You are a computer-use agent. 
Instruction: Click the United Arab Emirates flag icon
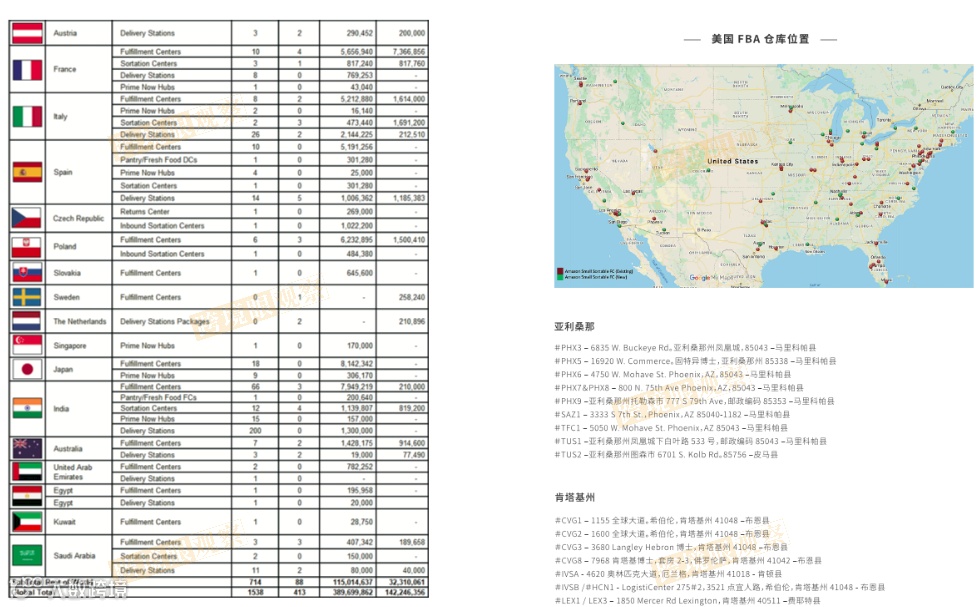coord(27,471)
